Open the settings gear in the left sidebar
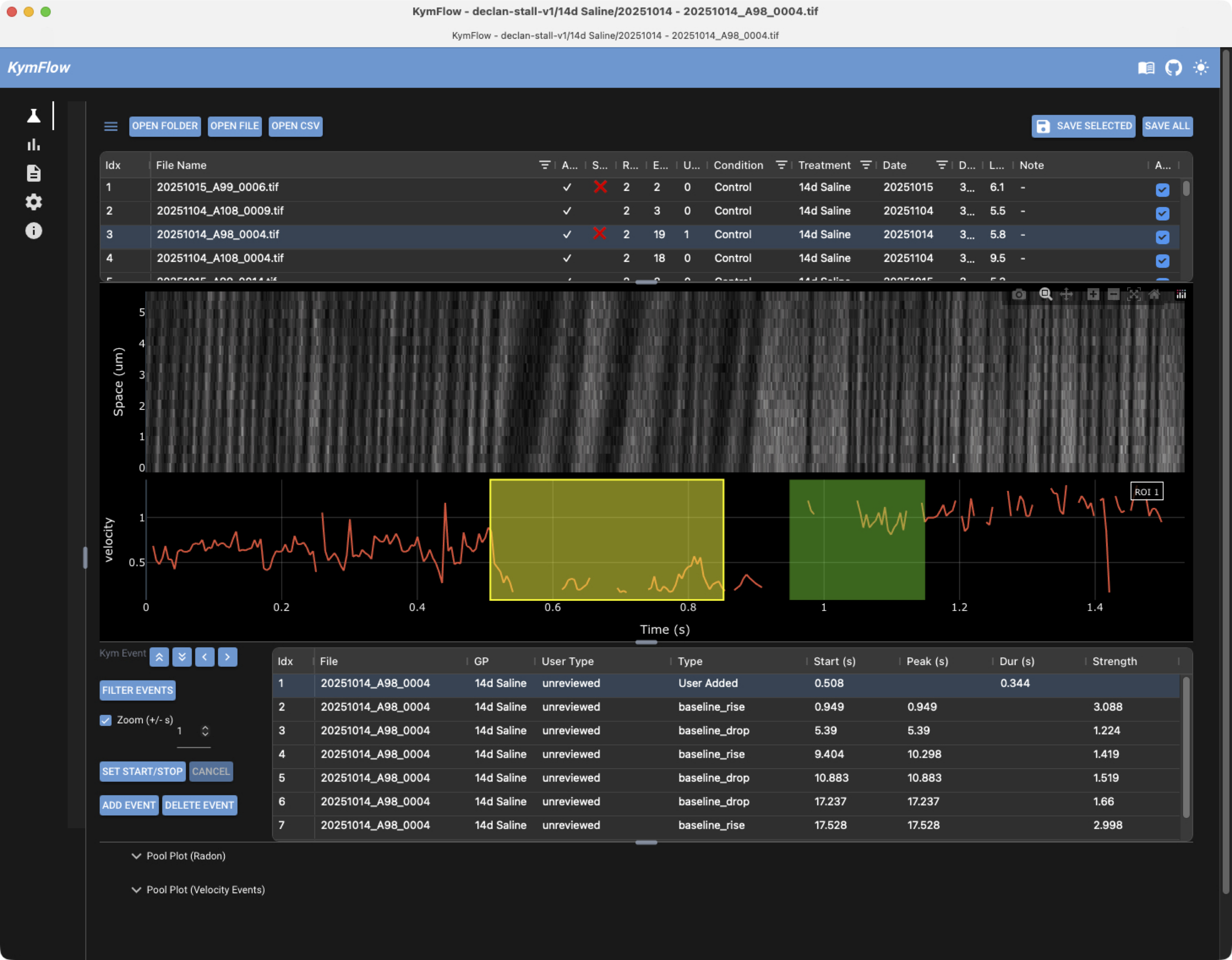Viewport: 1232px width, 960px height. 34,202
